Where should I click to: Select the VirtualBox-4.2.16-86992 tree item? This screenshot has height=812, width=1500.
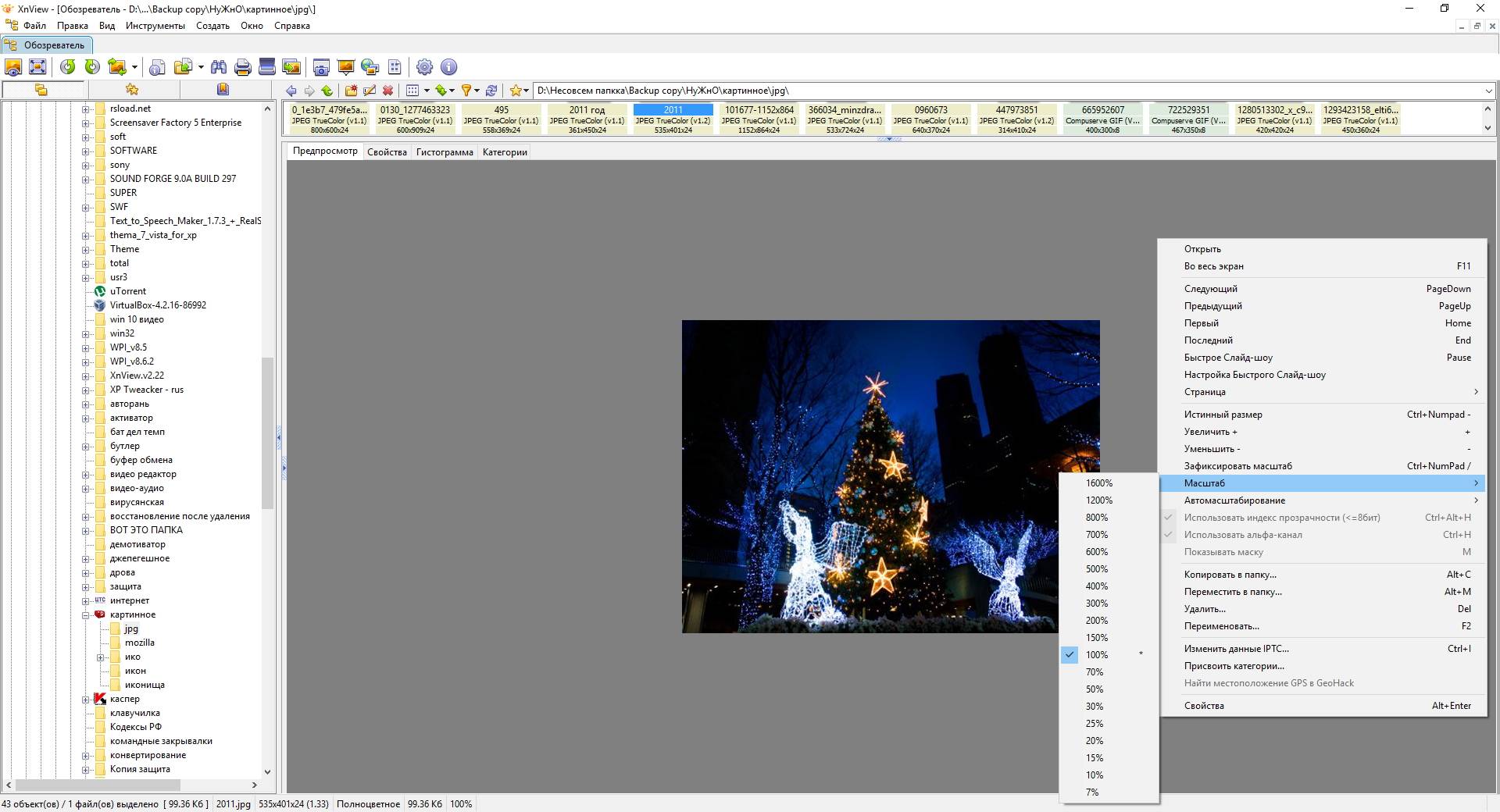tap(158, 305)
